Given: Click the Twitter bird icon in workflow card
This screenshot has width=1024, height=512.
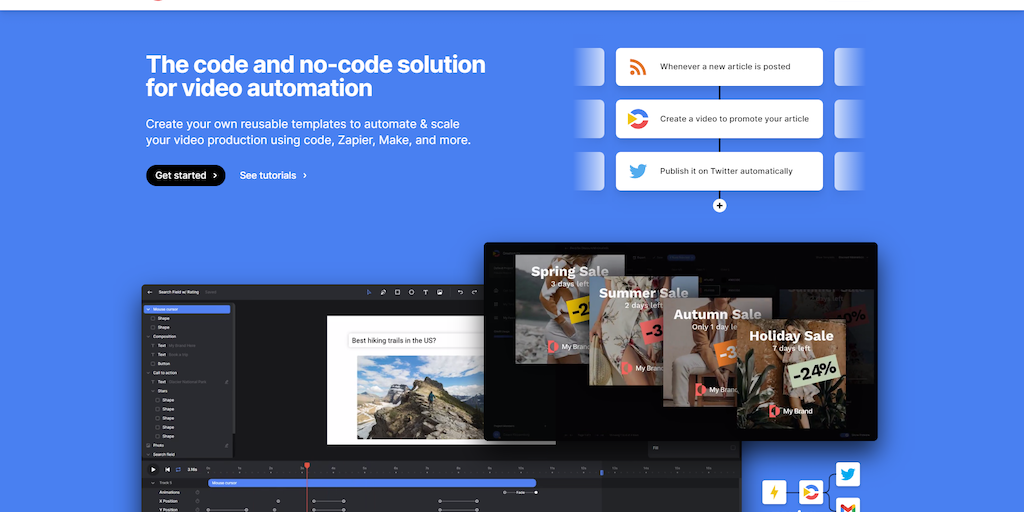Looking at the screenshot, I should (637, 171).
